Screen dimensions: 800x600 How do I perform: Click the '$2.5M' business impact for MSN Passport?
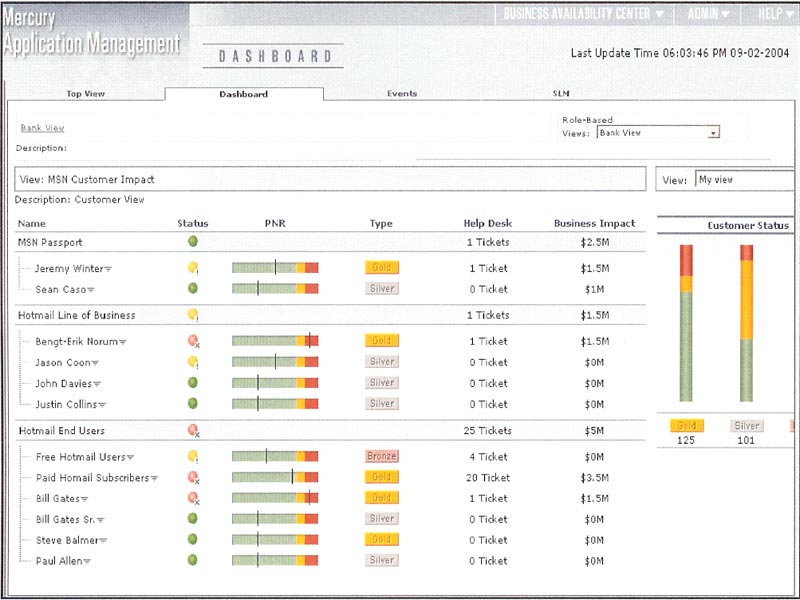(595, 242)
